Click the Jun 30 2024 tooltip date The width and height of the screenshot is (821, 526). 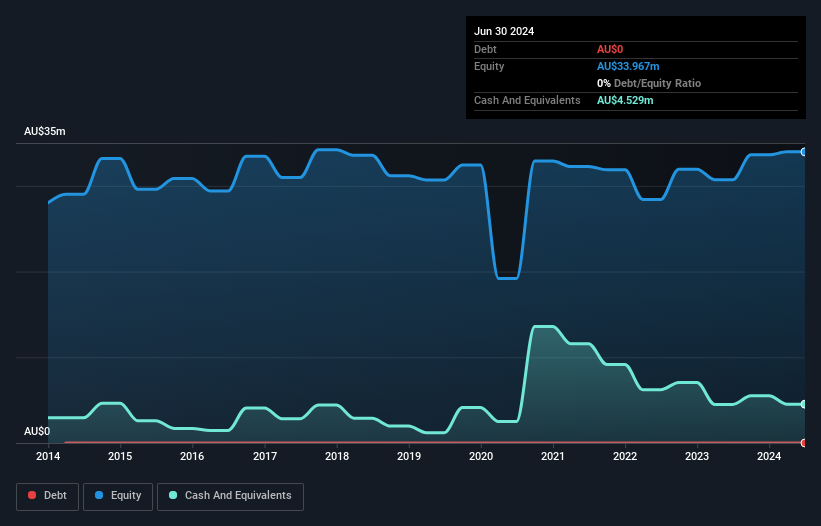(x=504, y=31)
